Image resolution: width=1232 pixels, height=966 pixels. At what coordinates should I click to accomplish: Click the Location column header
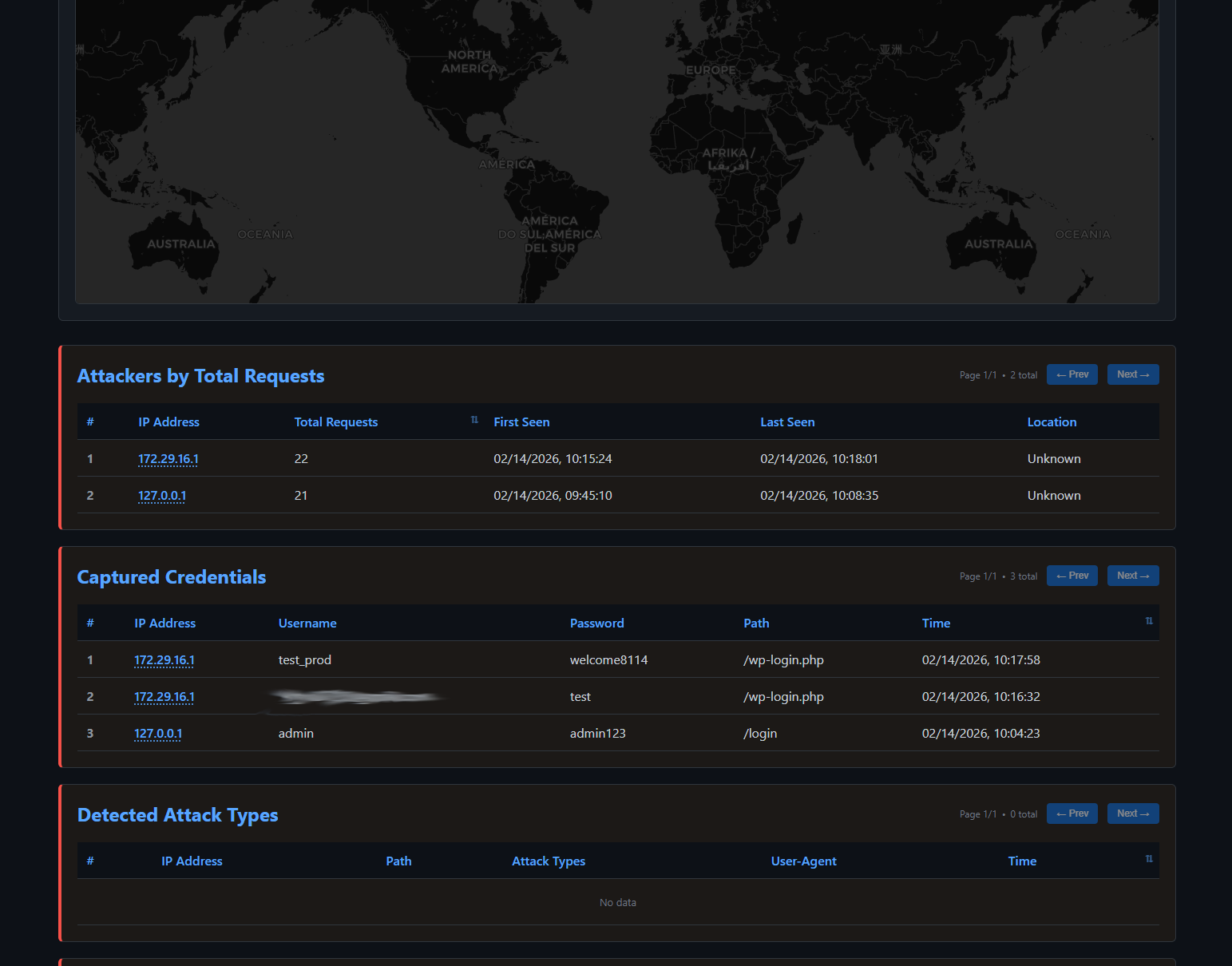click(x=1052, y=422)
